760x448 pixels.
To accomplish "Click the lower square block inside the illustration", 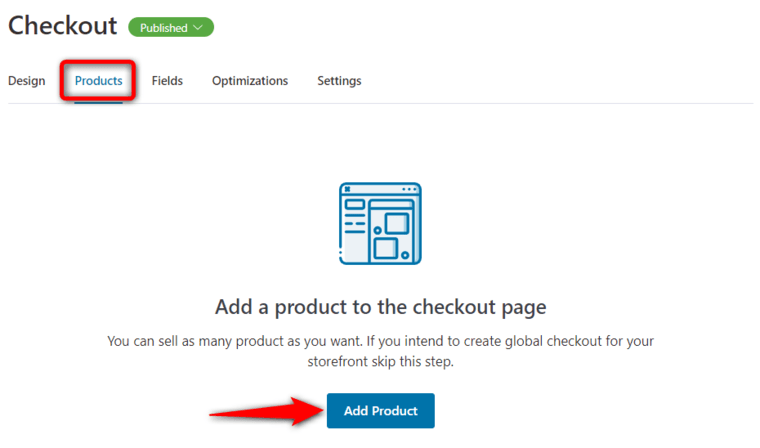I will click(386, 249).
